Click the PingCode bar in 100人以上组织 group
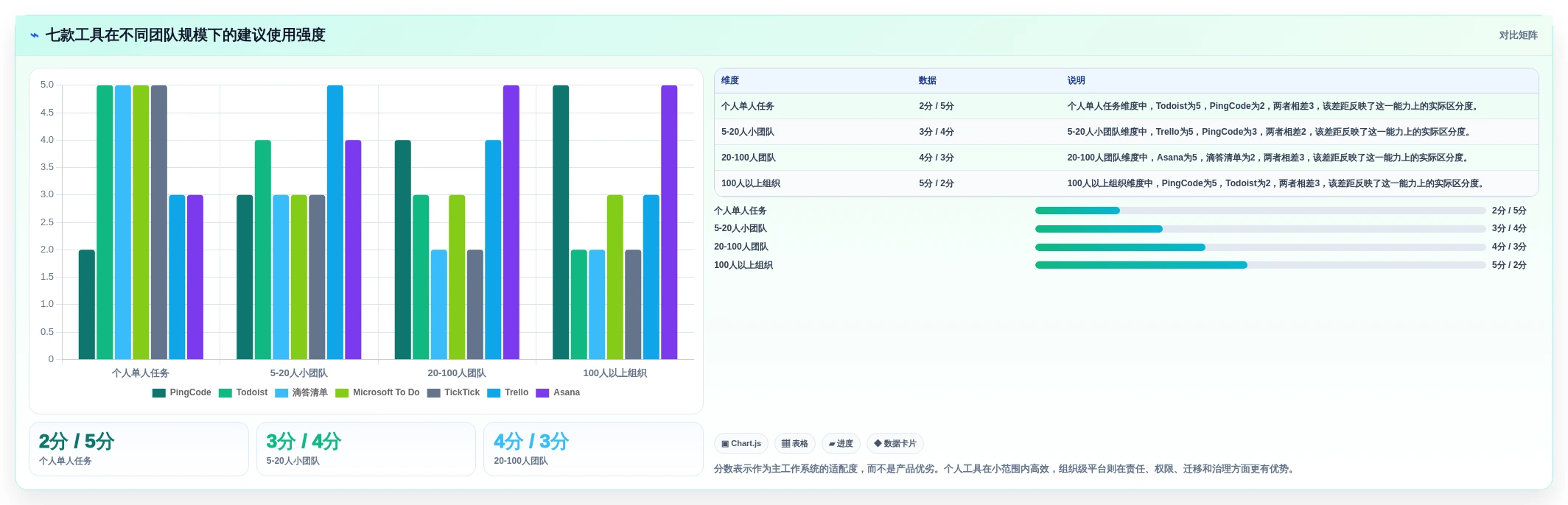 (x=561, y=222)
